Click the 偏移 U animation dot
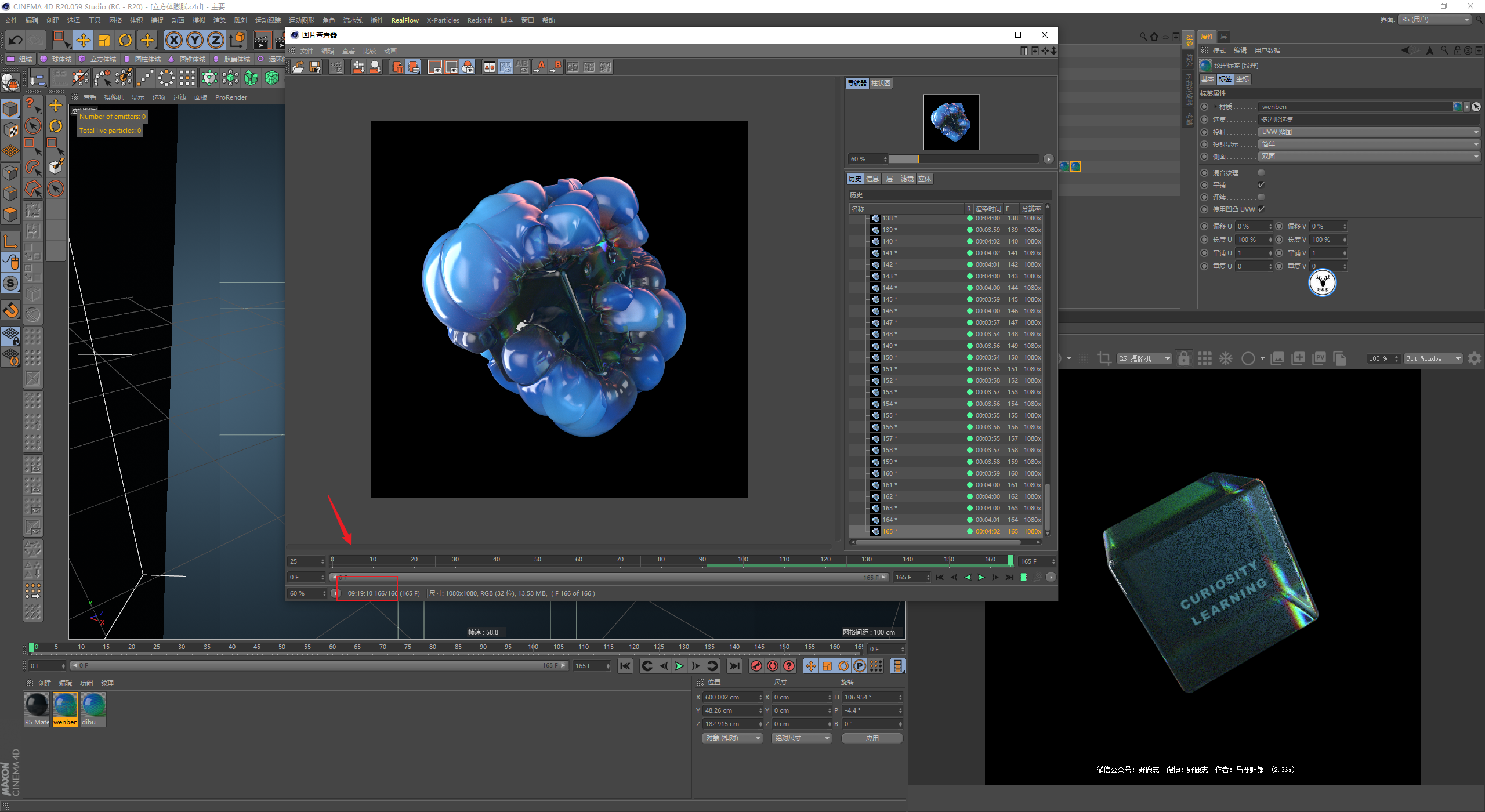This screenshot has width=1485, height=812. (1204, 226)
